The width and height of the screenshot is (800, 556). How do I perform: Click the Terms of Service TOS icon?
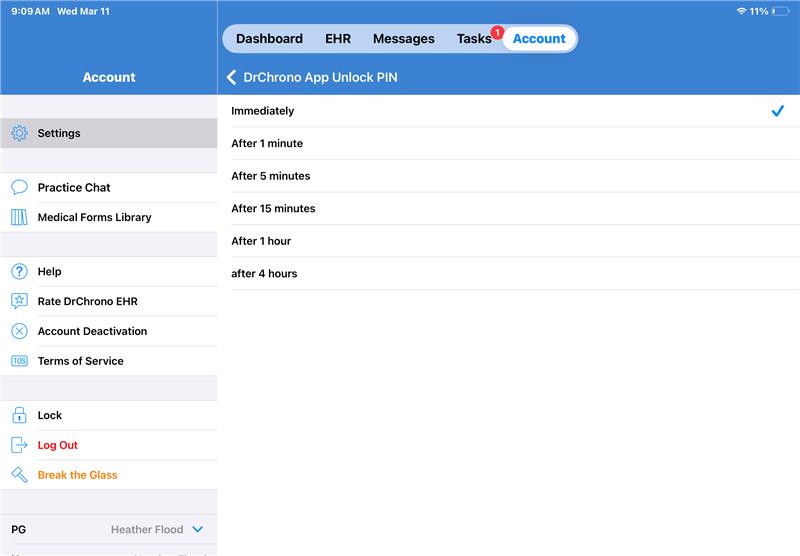pos(19,361)
